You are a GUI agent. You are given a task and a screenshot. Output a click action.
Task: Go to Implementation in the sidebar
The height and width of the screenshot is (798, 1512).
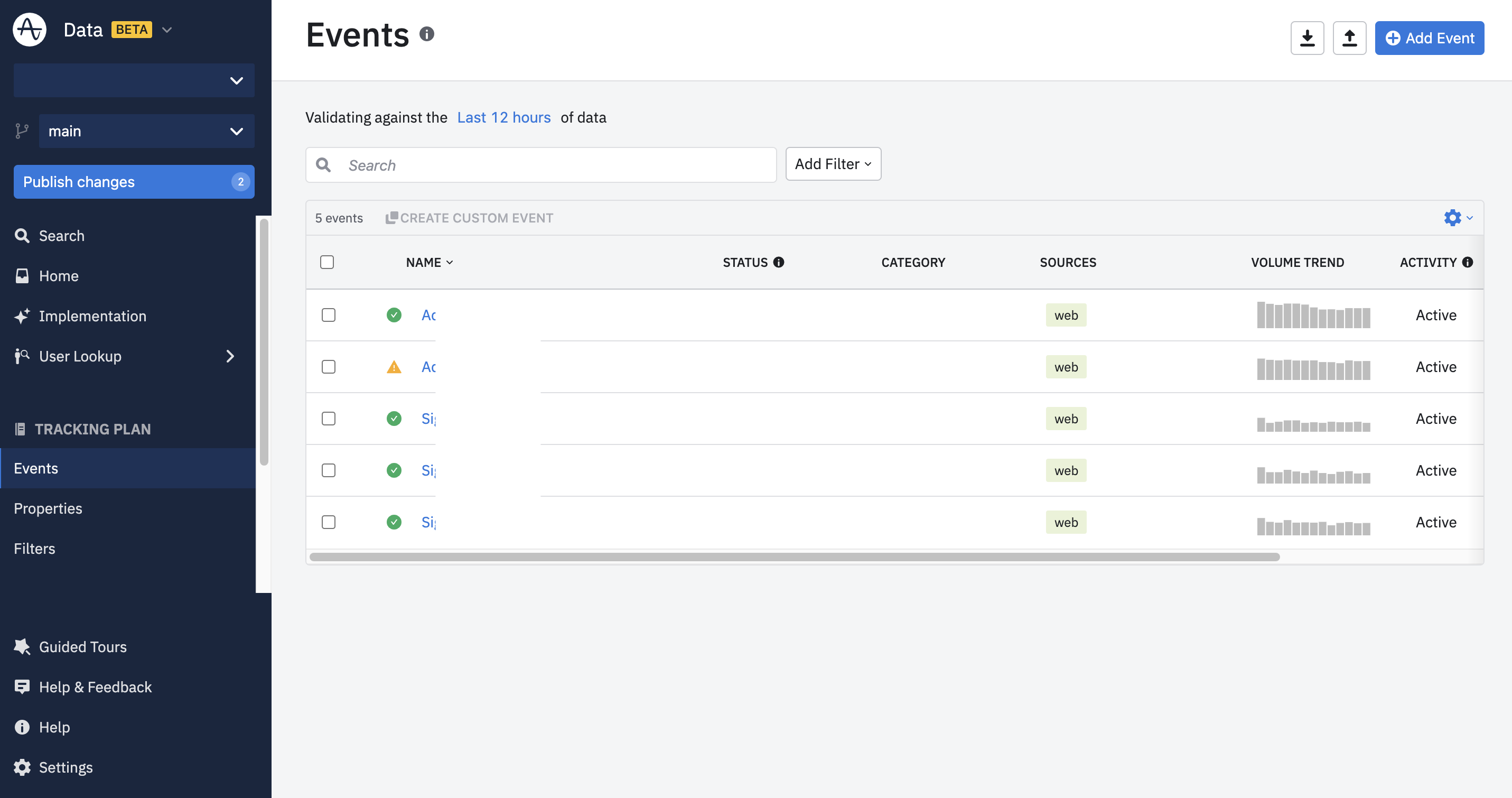click(92, 316)
